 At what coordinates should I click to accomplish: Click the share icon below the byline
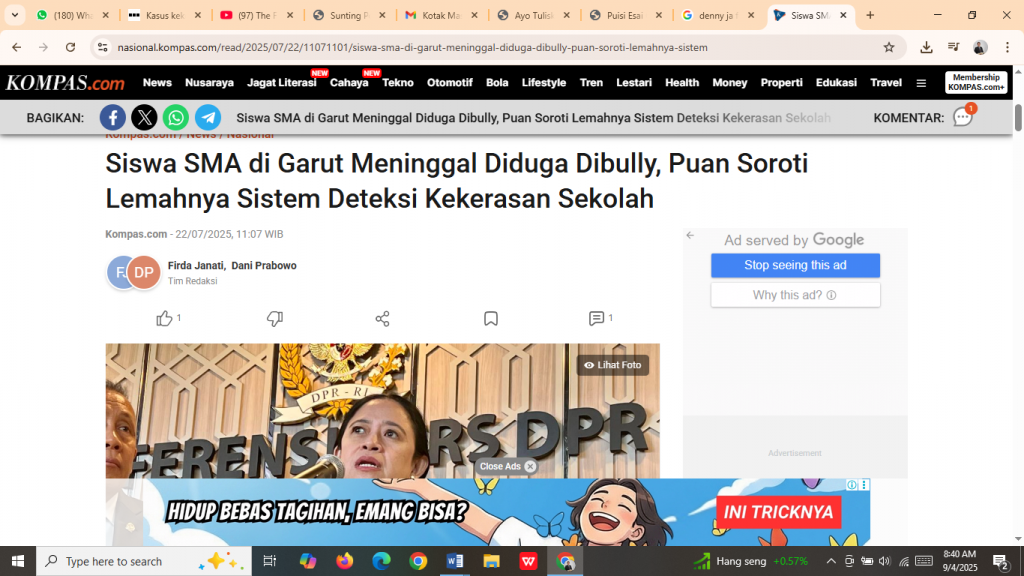coord(382,318)
